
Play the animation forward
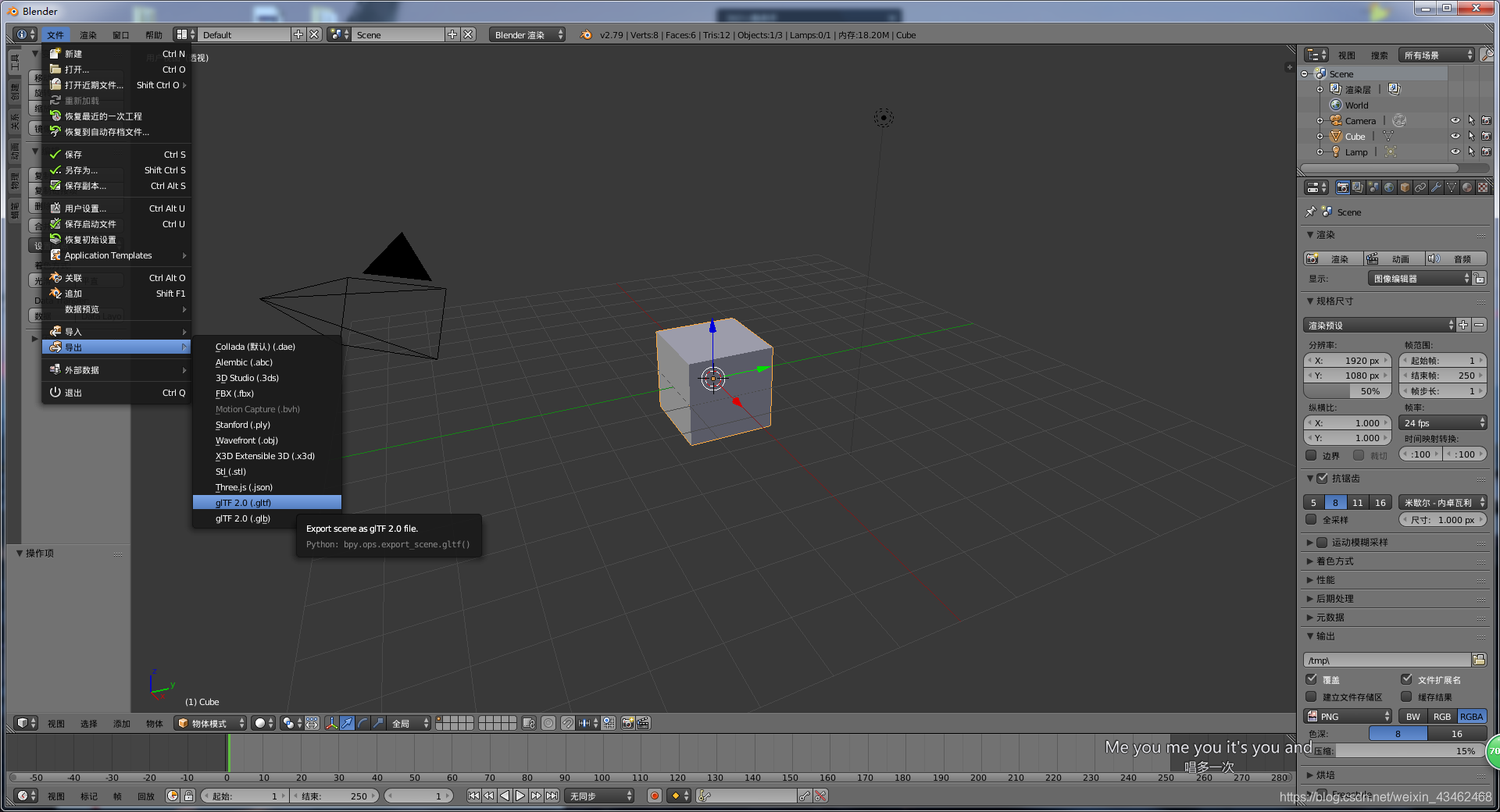tap(520, 796)
